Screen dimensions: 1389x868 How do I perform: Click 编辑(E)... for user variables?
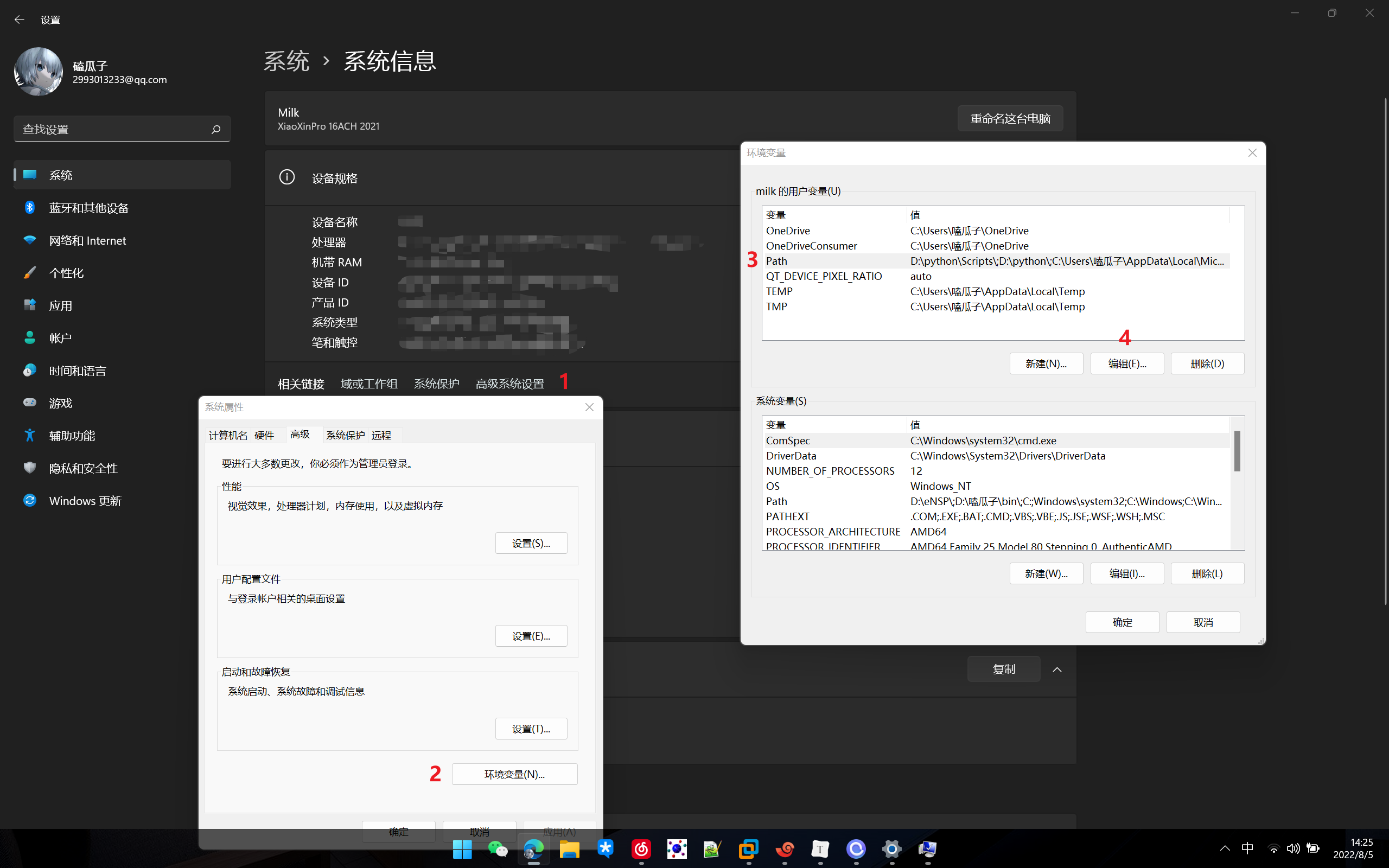[x=1127, y=363]
